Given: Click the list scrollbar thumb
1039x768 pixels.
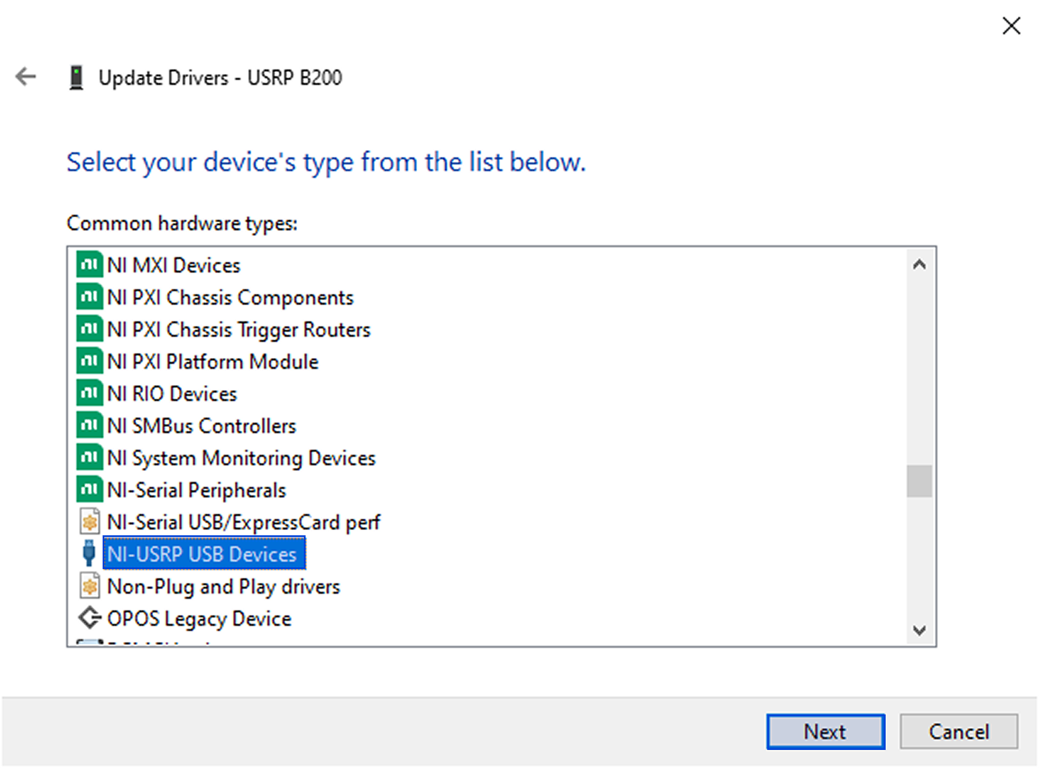Looking at the screenshot, I should (919, 481).
